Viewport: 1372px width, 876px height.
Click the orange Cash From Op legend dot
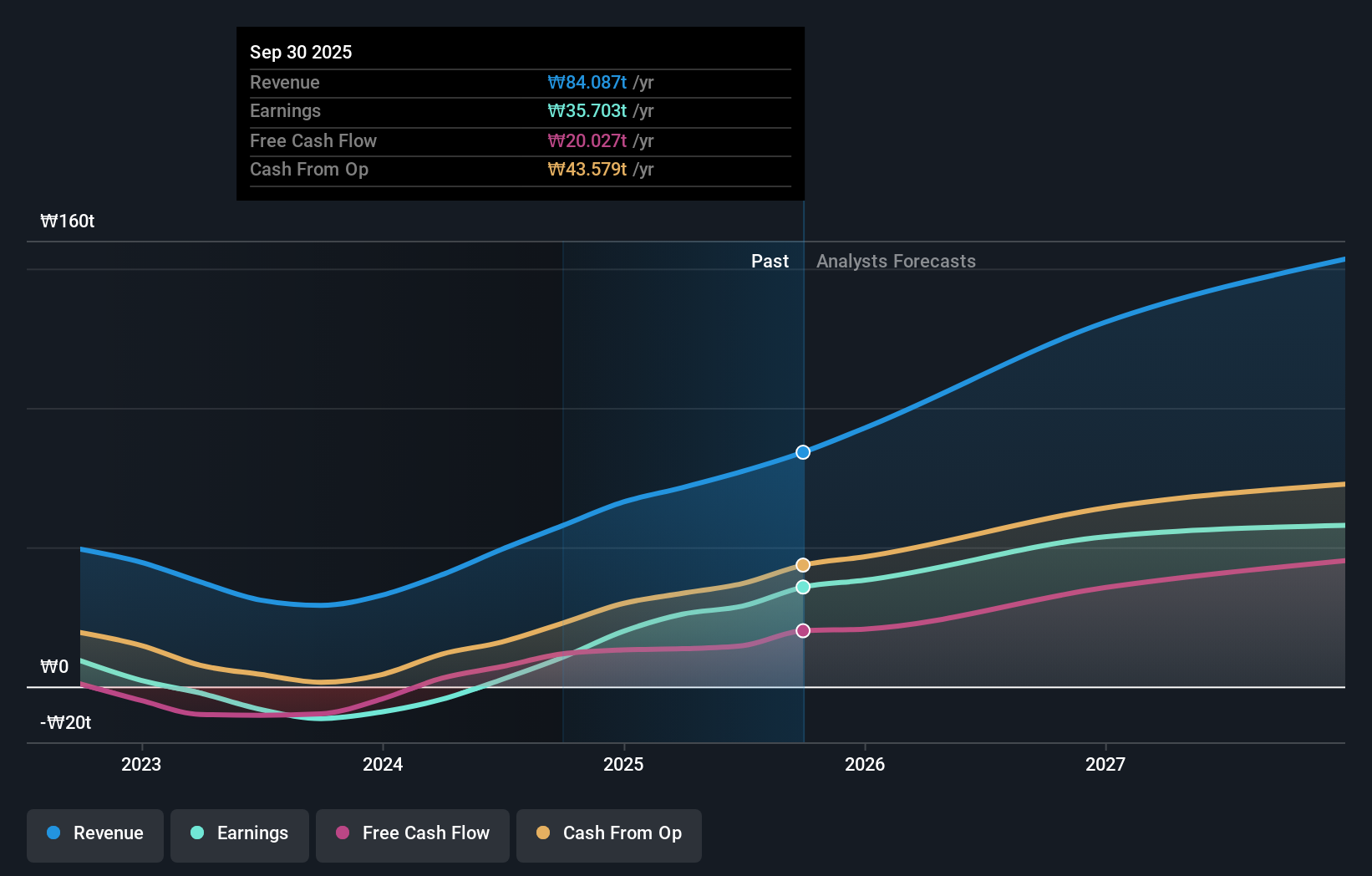[x=544, y=833]
